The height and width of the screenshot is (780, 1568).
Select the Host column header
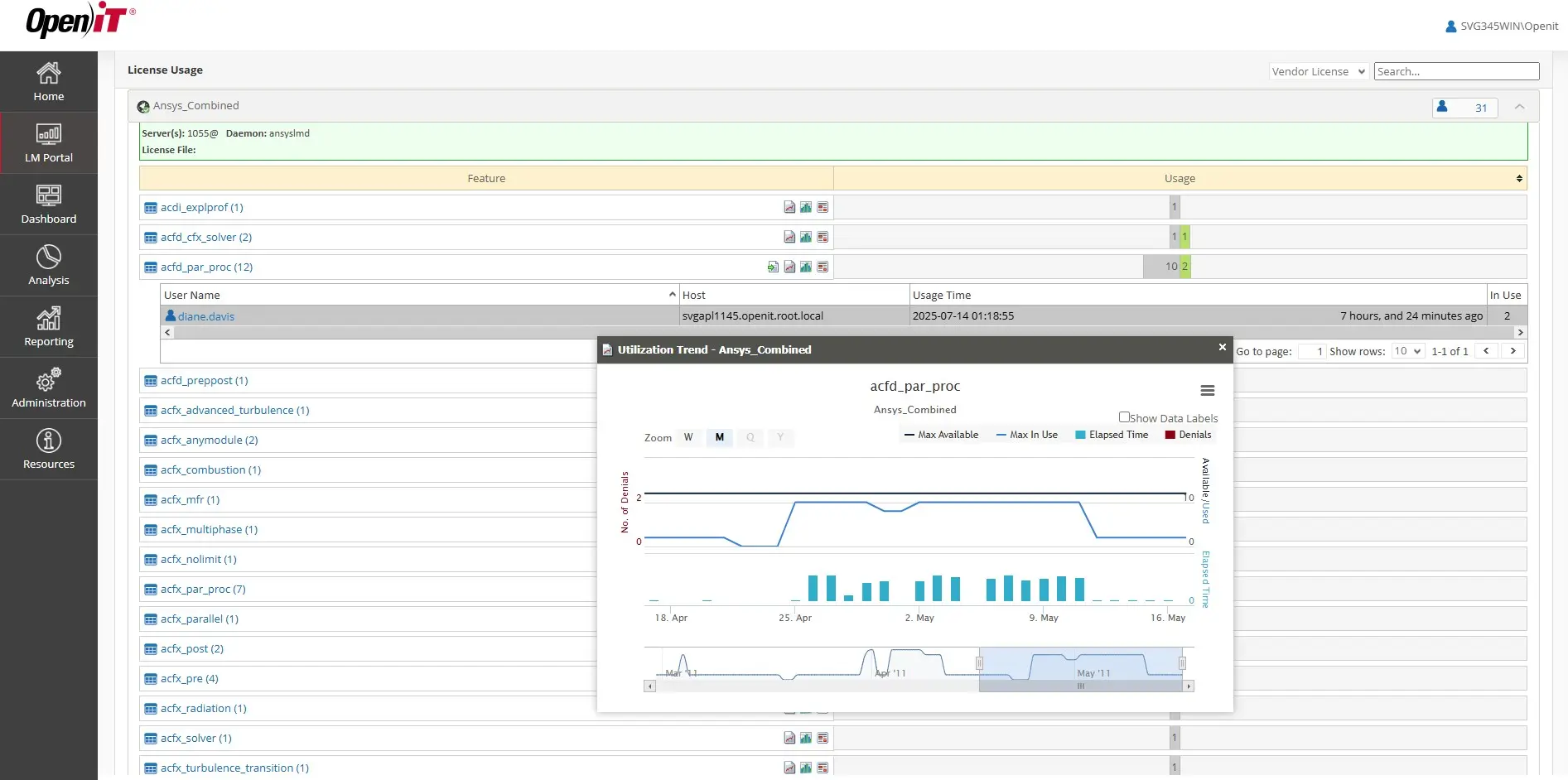pyautogui.click(x=794, y=295)
